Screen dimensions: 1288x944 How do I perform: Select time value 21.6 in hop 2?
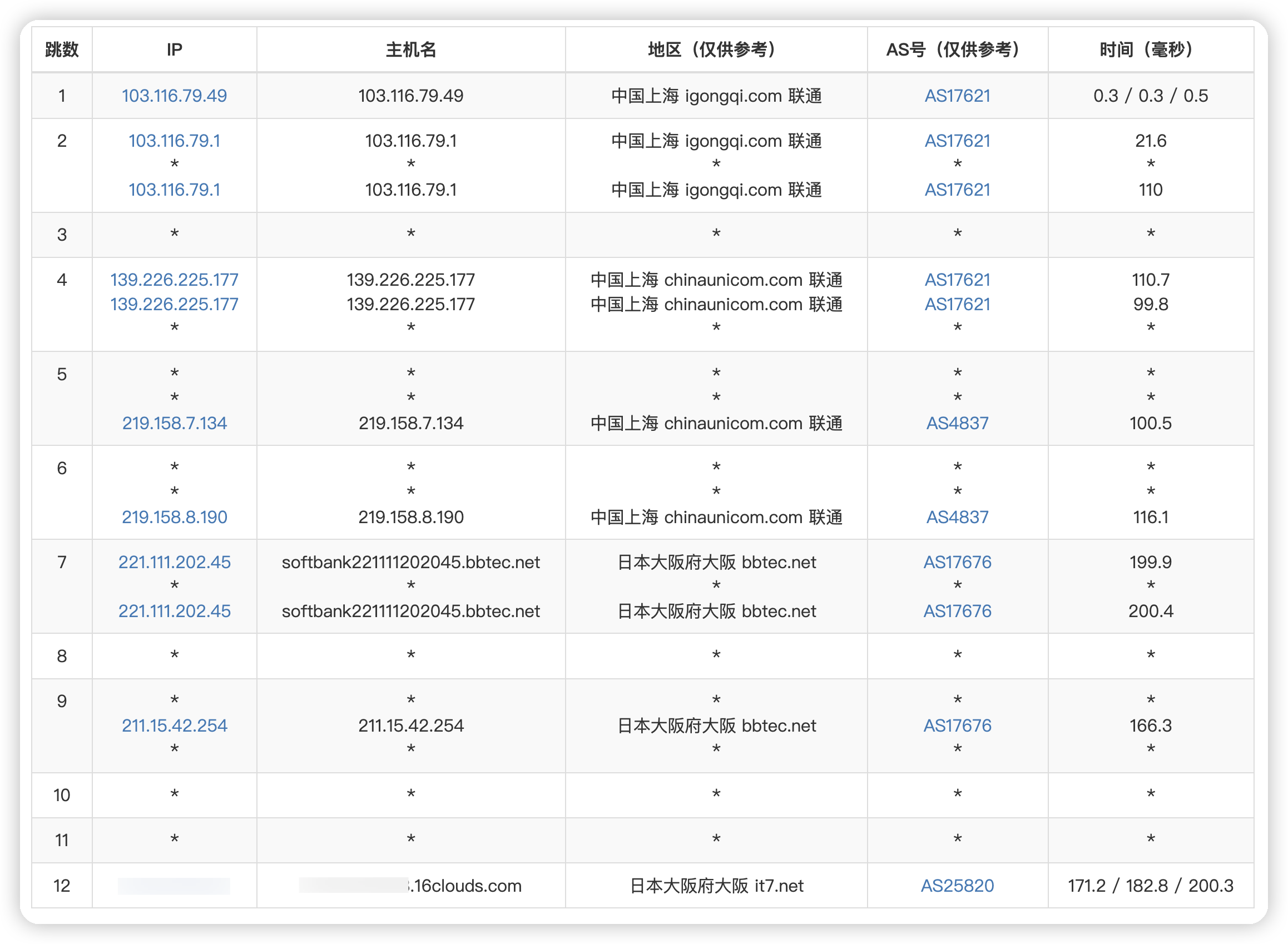(x=1150, y=141)
